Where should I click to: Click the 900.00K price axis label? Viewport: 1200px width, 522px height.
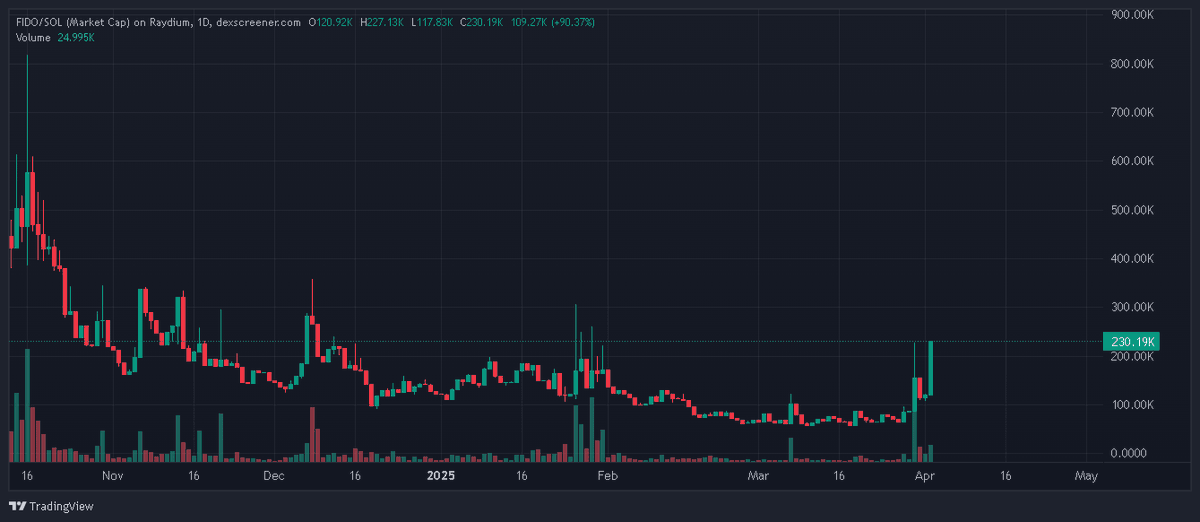point(1134,15)
